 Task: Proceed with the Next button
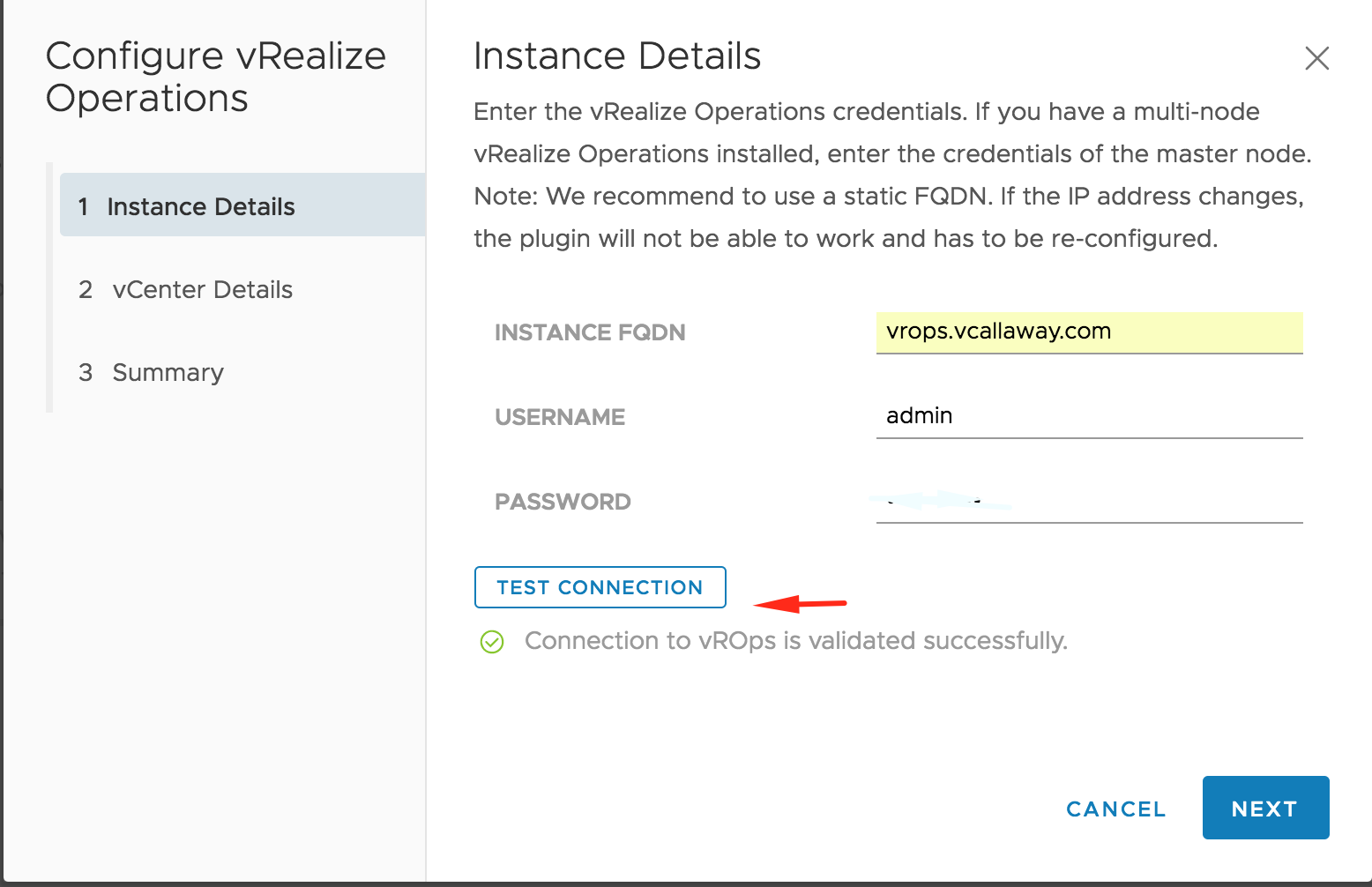pyautogui.click(x=1265, y=808)
